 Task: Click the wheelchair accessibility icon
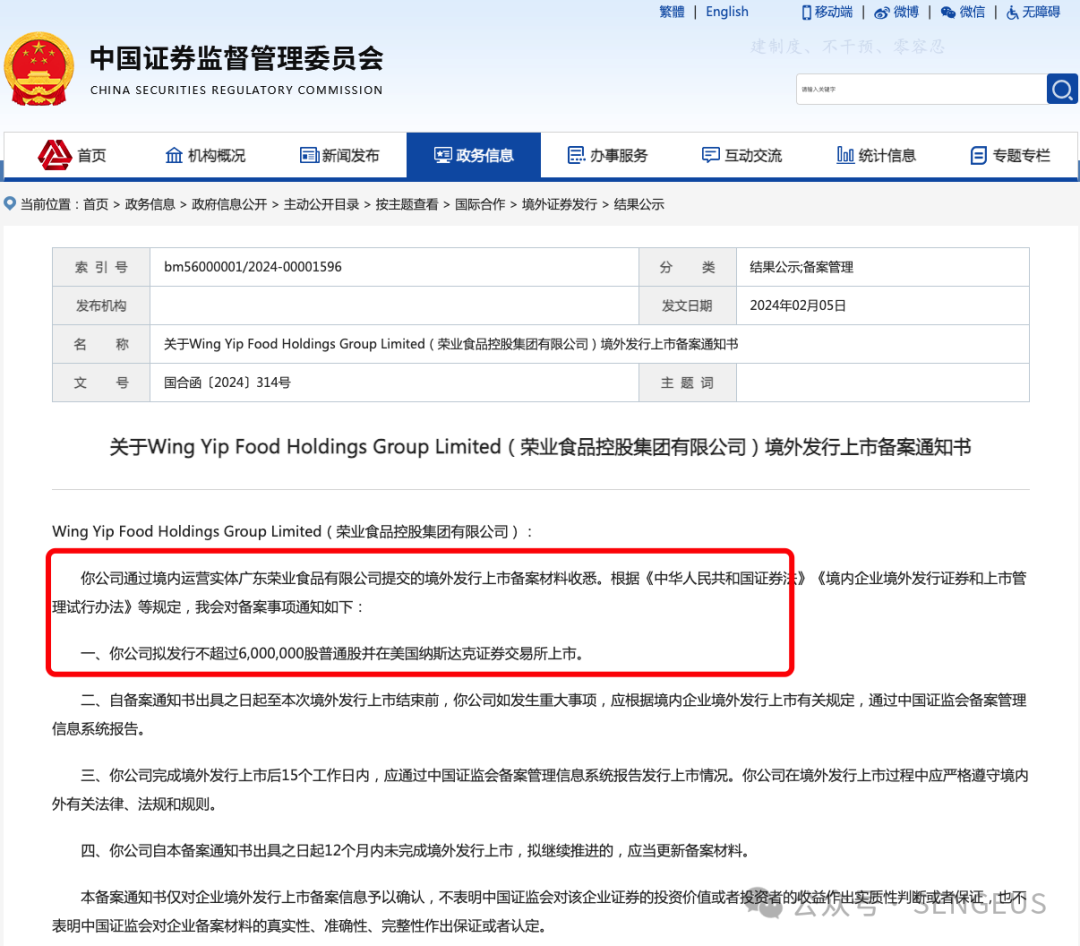1012,12
